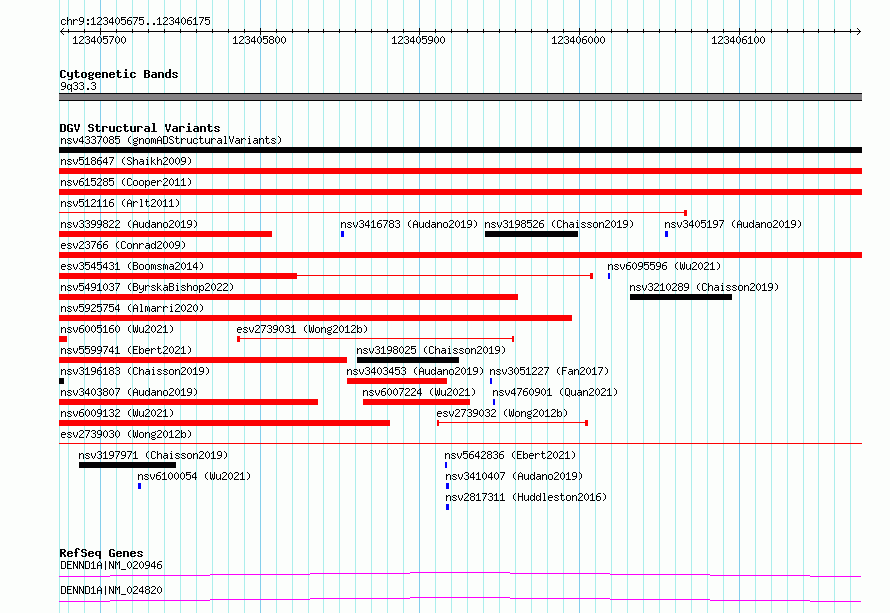The height and width of the screenshot is (613, 890).
Task: Click ruler position 123405900
Action: point(418,40)
